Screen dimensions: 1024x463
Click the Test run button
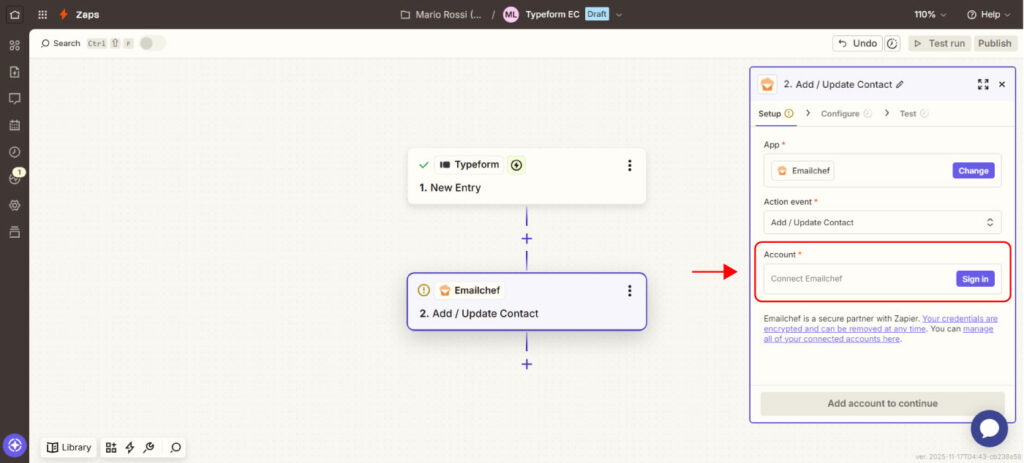[939, 43]
